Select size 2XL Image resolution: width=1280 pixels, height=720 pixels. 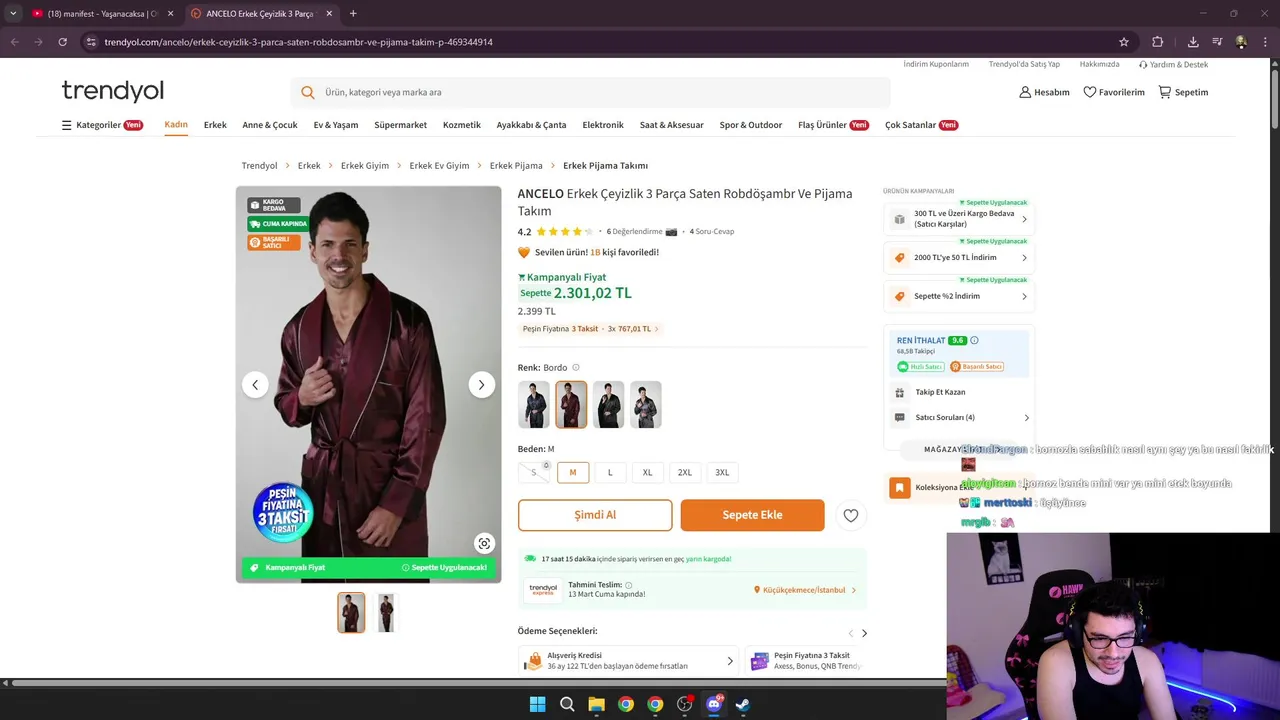[x=685, y=472]
